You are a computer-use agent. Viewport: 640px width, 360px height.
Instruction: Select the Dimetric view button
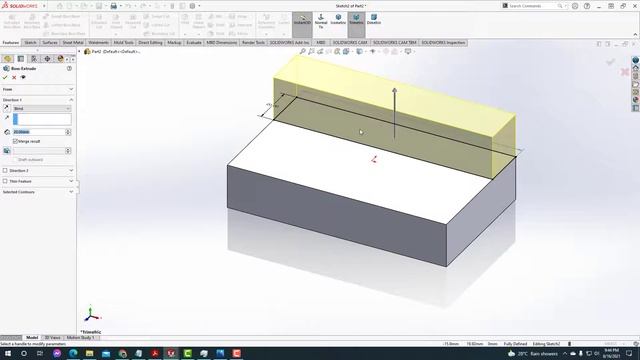(373, 19)
